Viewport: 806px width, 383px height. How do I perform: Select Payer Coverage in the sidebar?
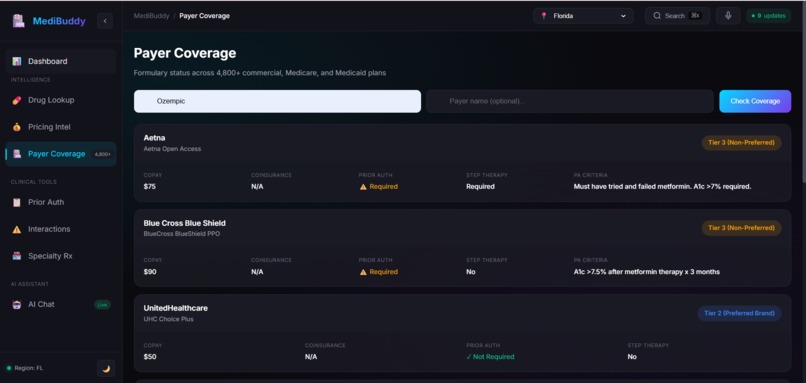tap(61, 154)
